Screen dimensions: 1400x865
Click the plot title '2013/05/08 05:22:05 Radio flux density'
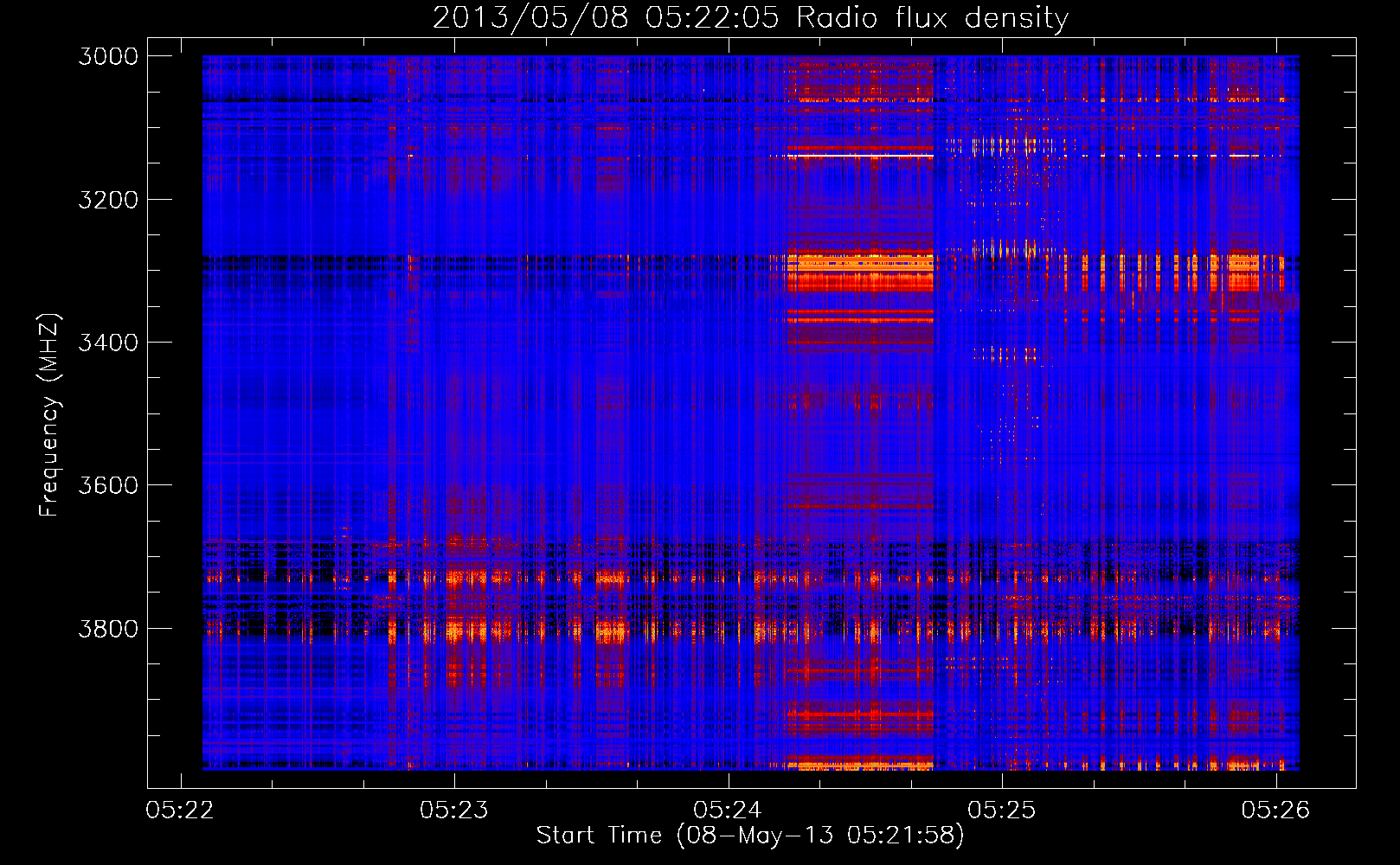750,17
